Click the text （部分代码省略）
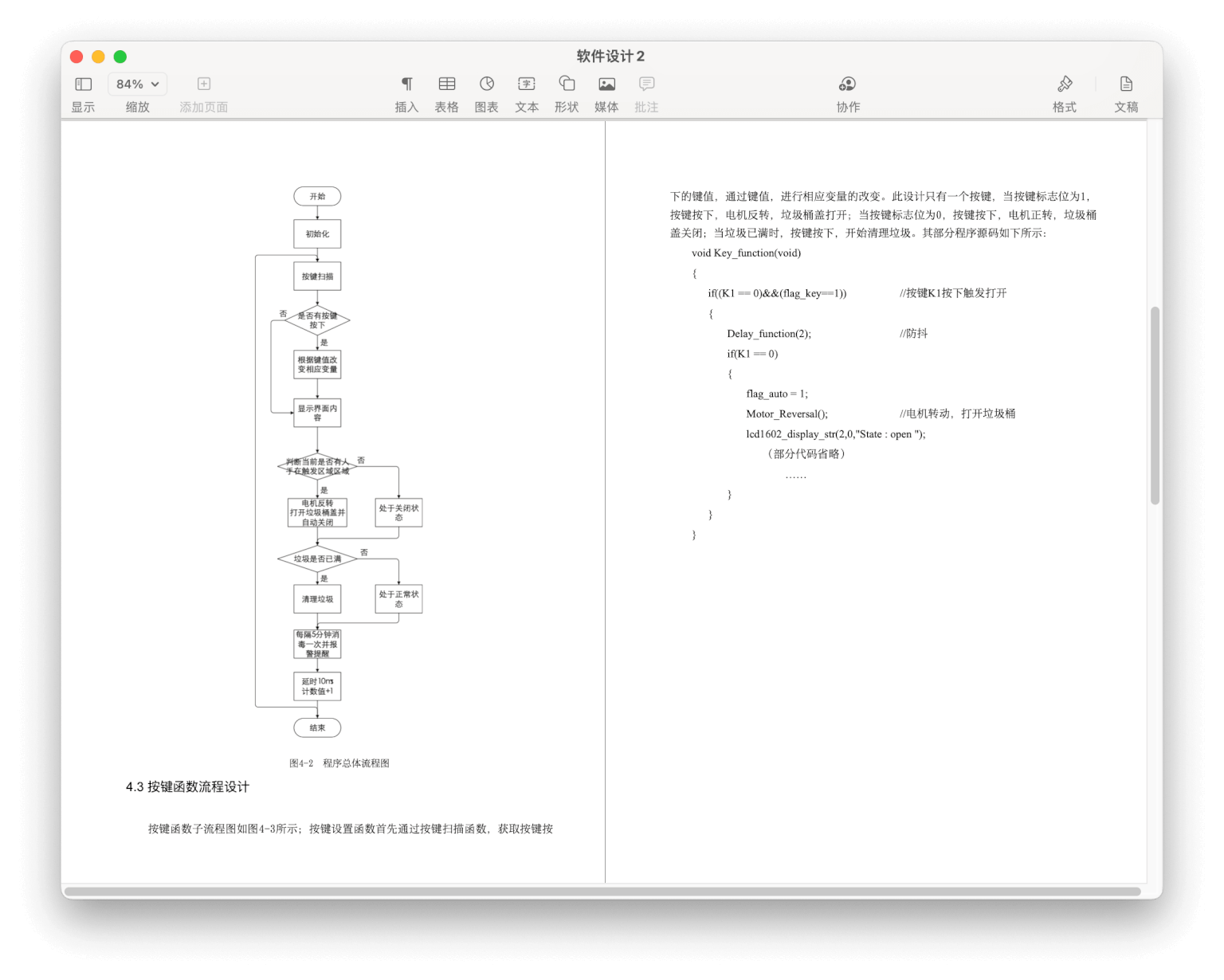Viewport: 1224px width, 980px height. [x=806, y=453]
